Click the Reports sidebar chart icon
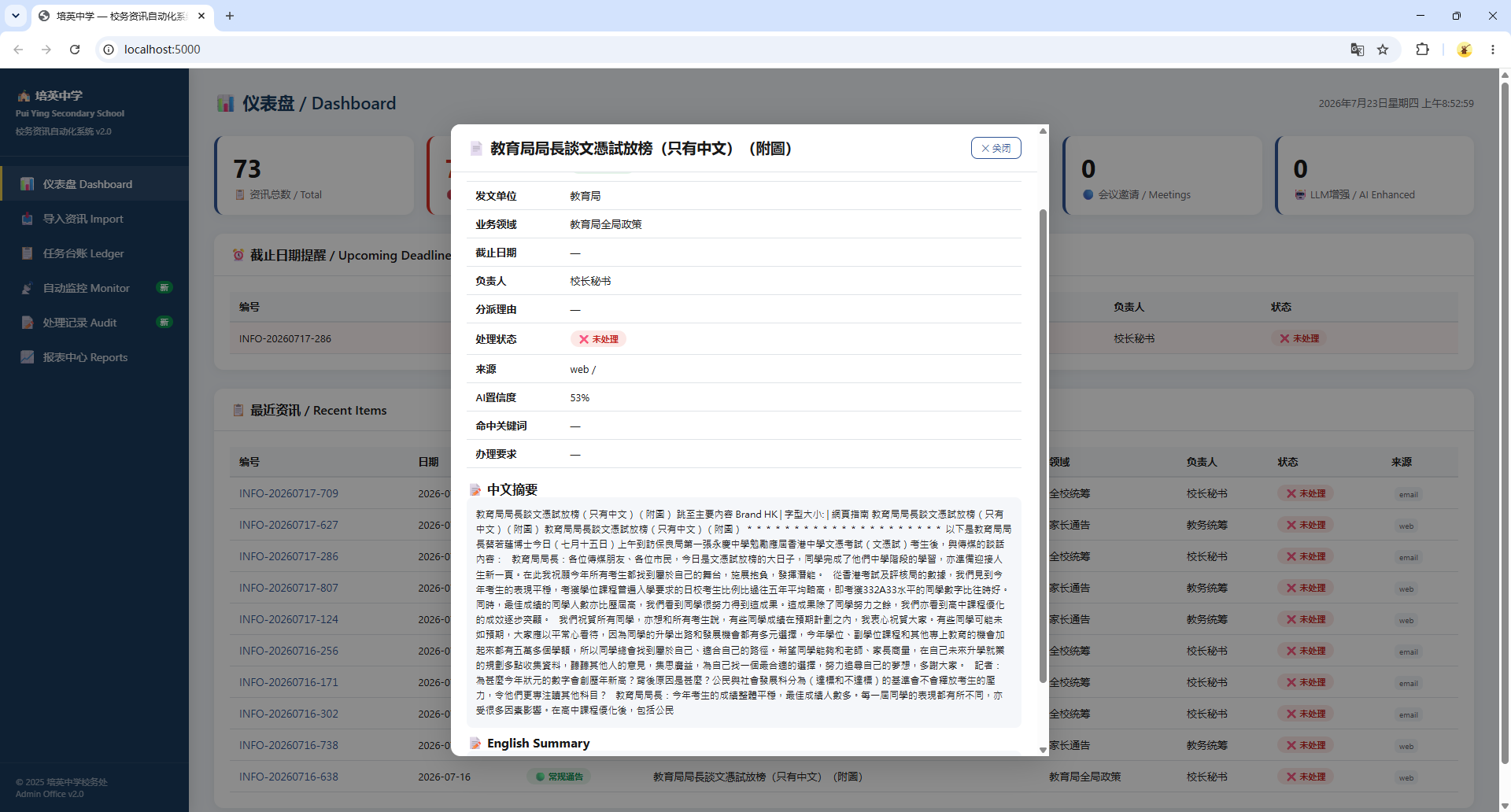1511x812 pixels. [28, 357]
